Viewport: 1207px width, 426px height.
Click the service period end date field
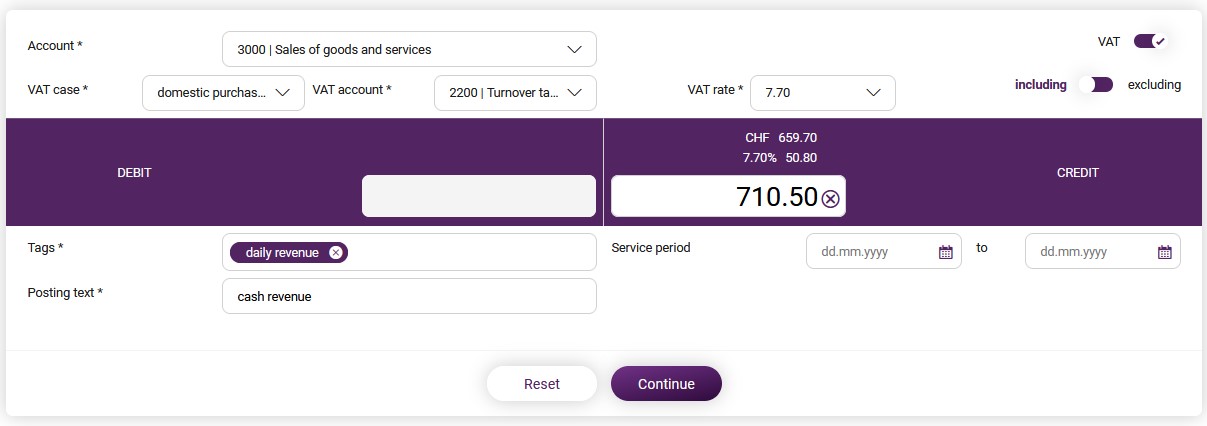click(x=1103, y=252)
